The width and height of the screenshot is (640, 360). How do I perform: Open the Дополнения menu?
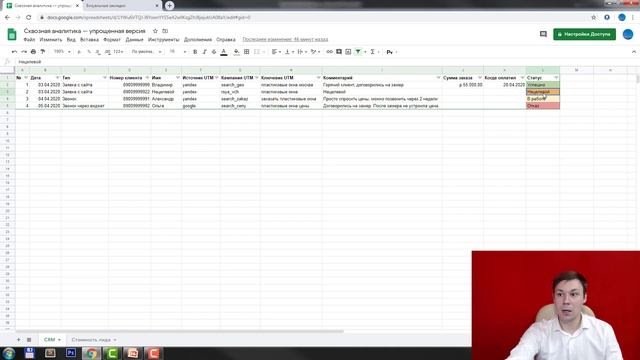(198, 40)
